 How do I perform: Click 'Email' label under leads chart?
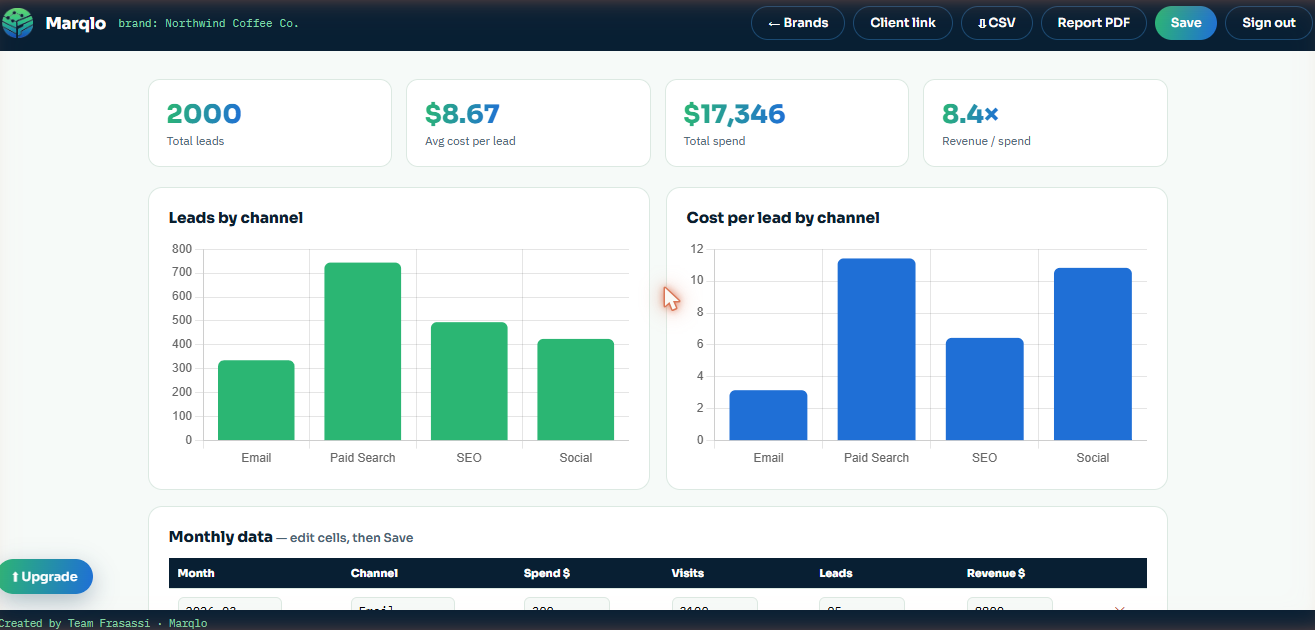[256, 458]
